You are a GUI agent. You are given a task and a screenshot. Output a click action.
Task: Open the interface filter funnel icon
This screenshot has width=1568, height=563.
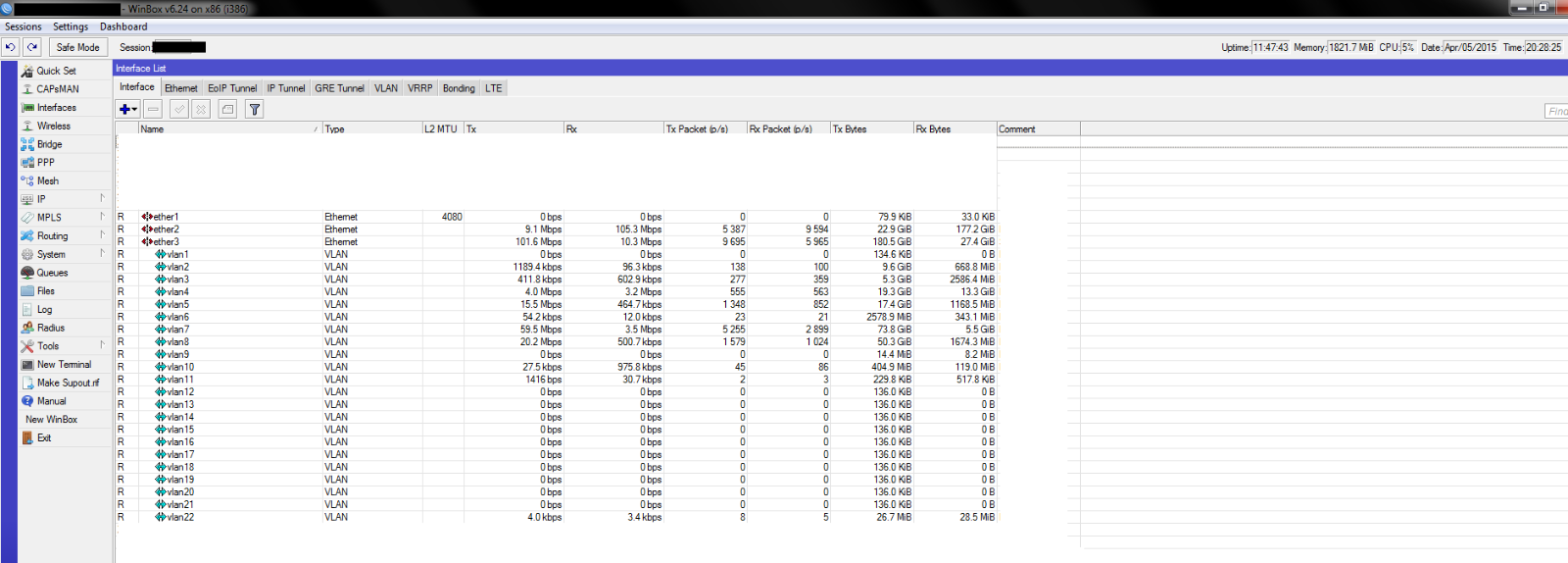[x=254, y=109]
